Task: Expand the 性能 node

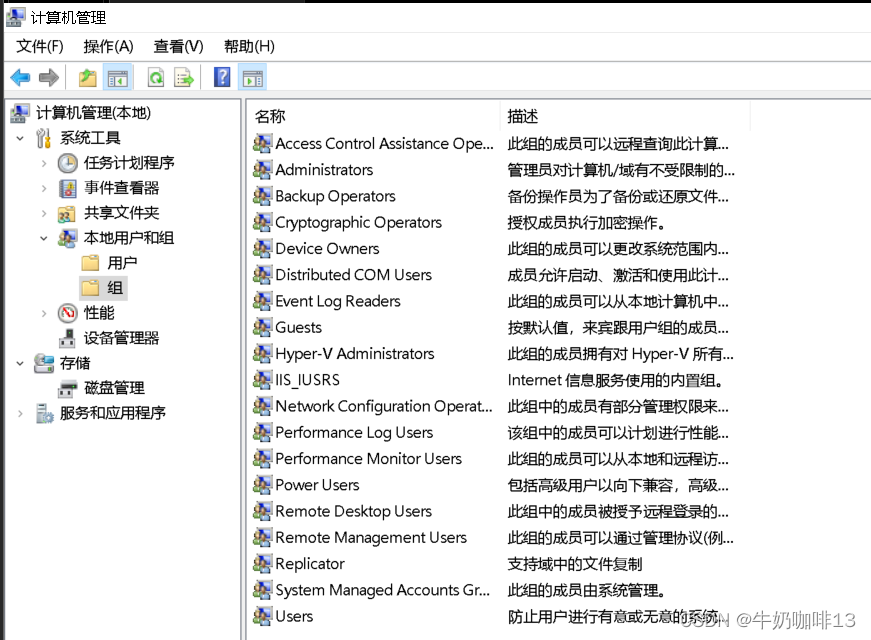Action: tap(44, 313)
